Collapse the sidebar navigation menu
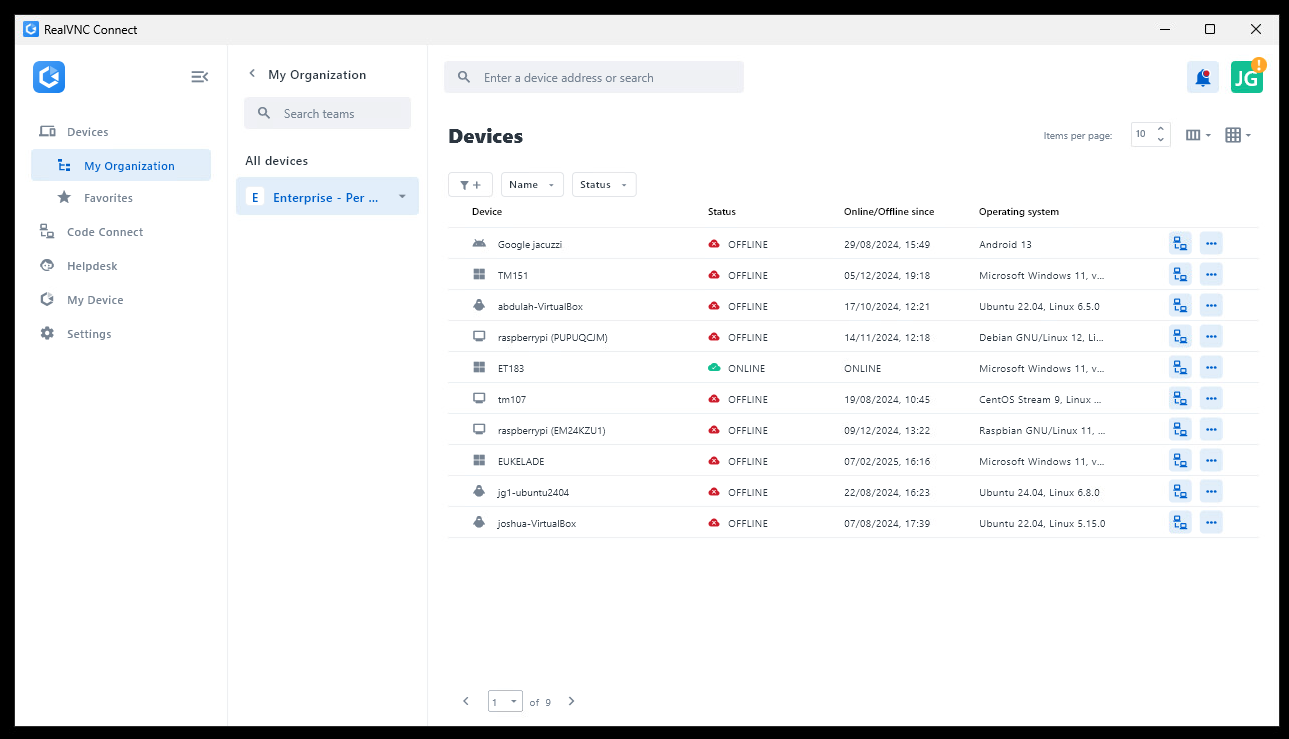 click(x=200, y=76)
